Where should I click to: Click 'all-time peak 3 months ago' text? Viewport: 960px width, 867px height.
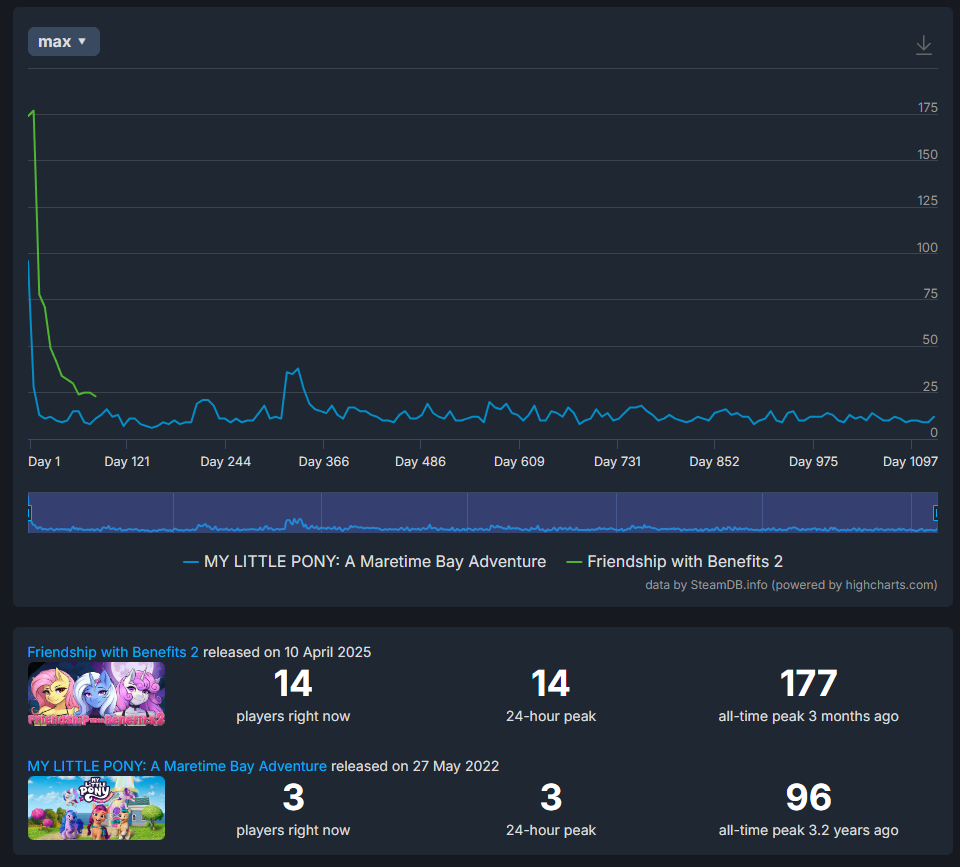[x=808, y=716]
